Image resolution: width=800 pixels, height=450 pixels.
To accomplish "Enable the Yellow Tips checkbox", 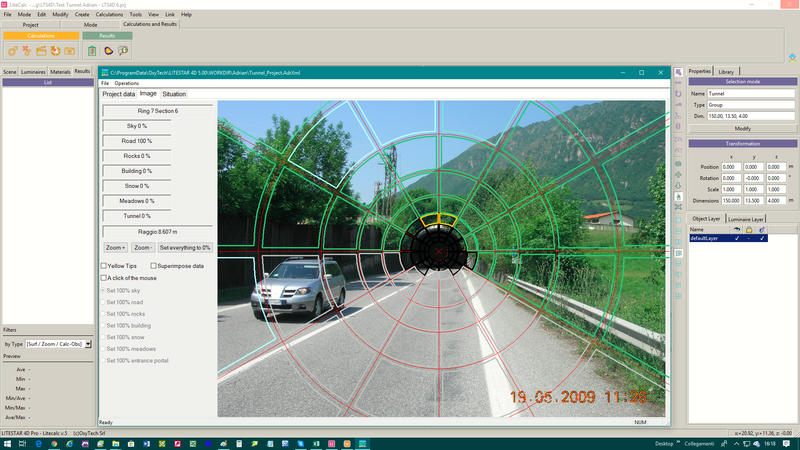I will tap(104, 266).
